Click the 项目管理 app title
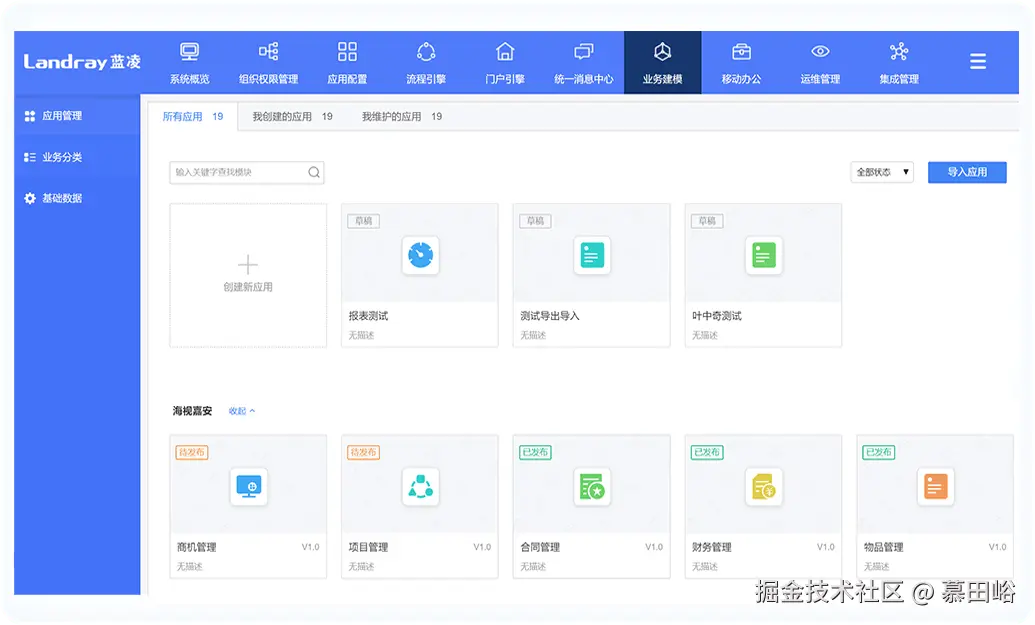Screen dimensions: 1035x625 coord(368,547)
